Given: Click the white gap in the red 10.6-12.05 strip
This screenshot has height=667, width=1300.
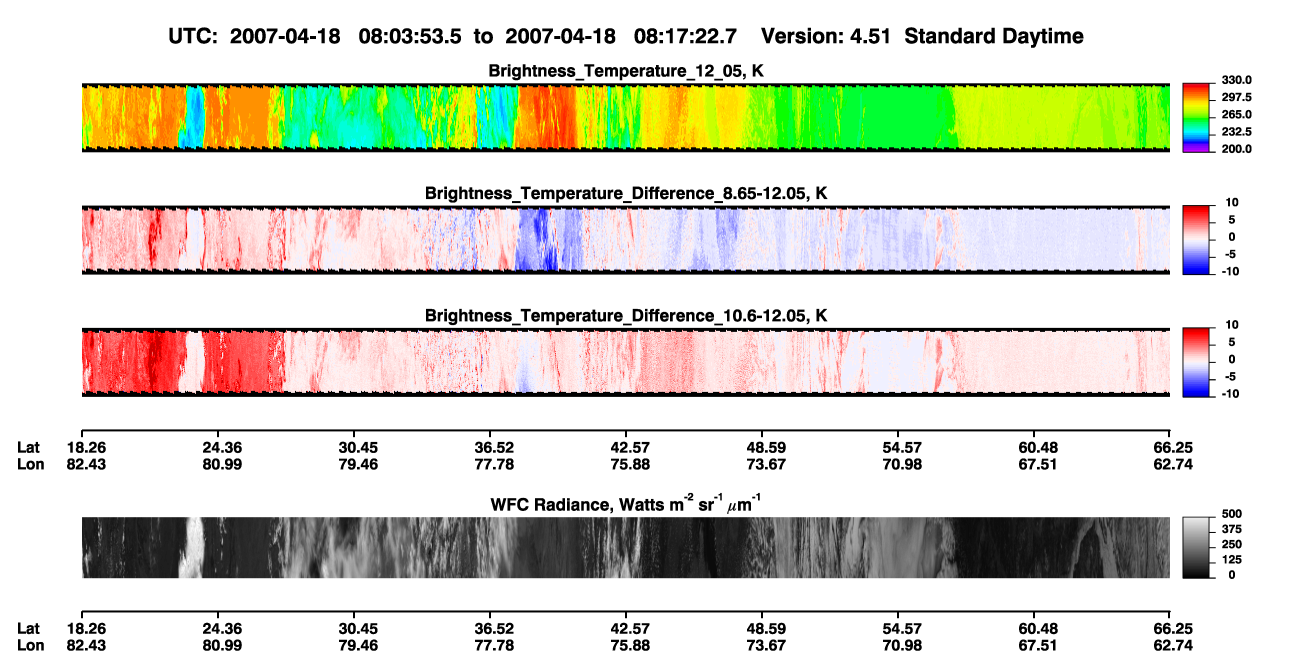Looking at the screenshot, I should click(x=195, y=362).
